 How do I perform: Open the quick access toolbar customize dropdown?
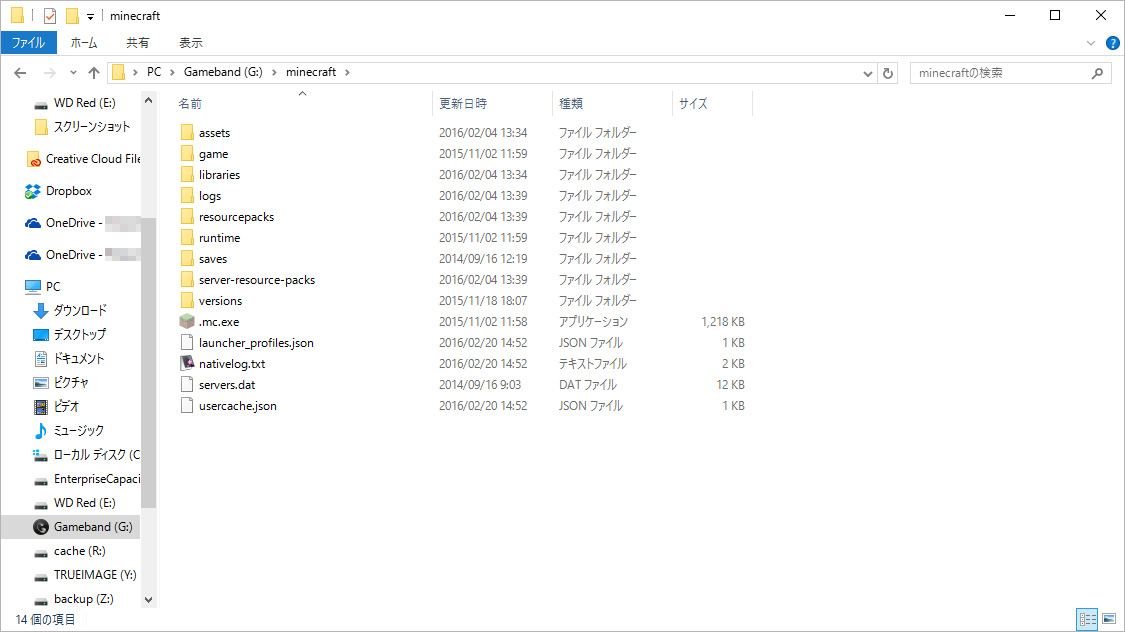[x=90, y=16]
